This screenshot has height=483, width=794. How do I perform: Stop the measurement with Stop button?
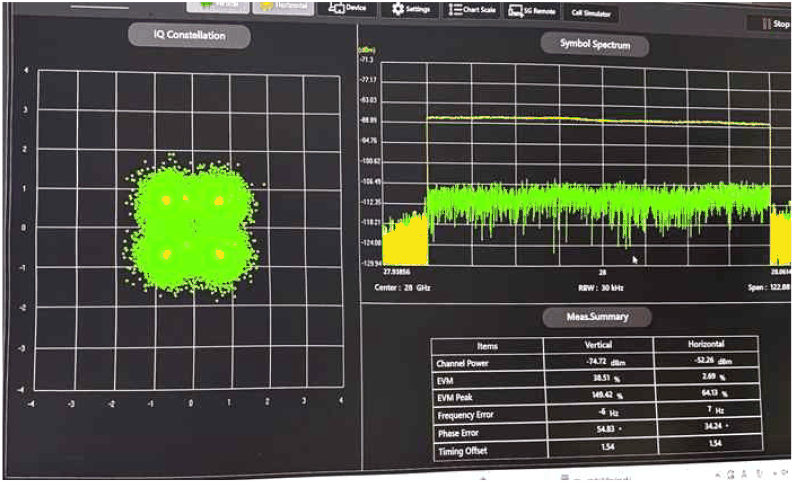(x=770, y=23)
